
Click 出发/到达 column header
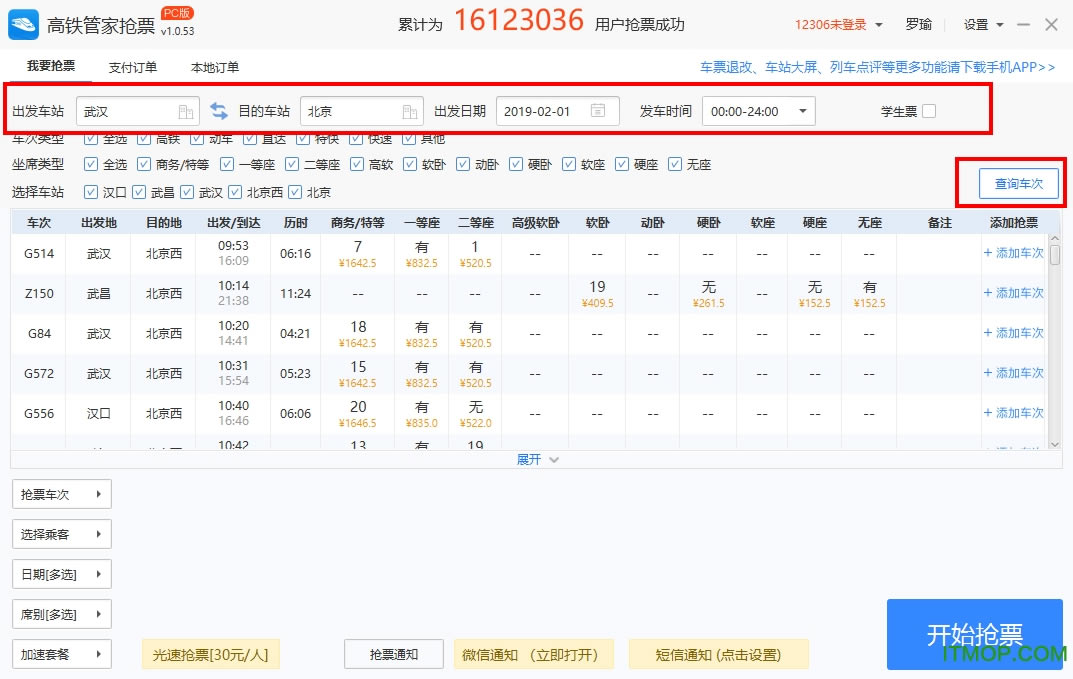click(x=233, y=222)
